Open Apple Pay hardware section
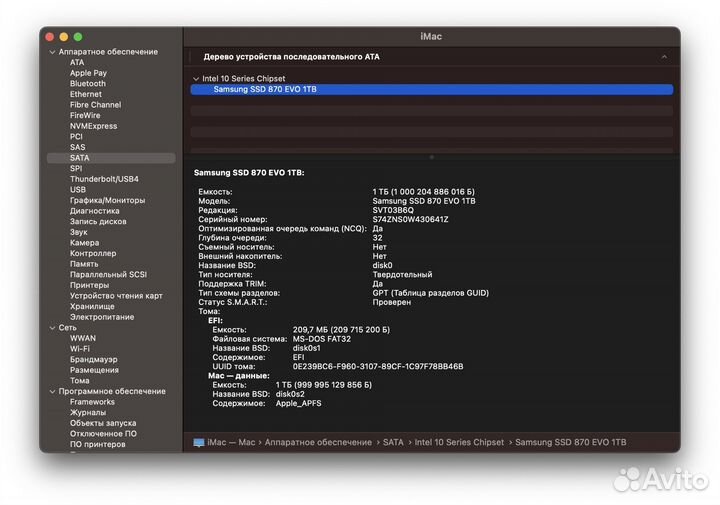The image size is (720, 505). point(88,73)
